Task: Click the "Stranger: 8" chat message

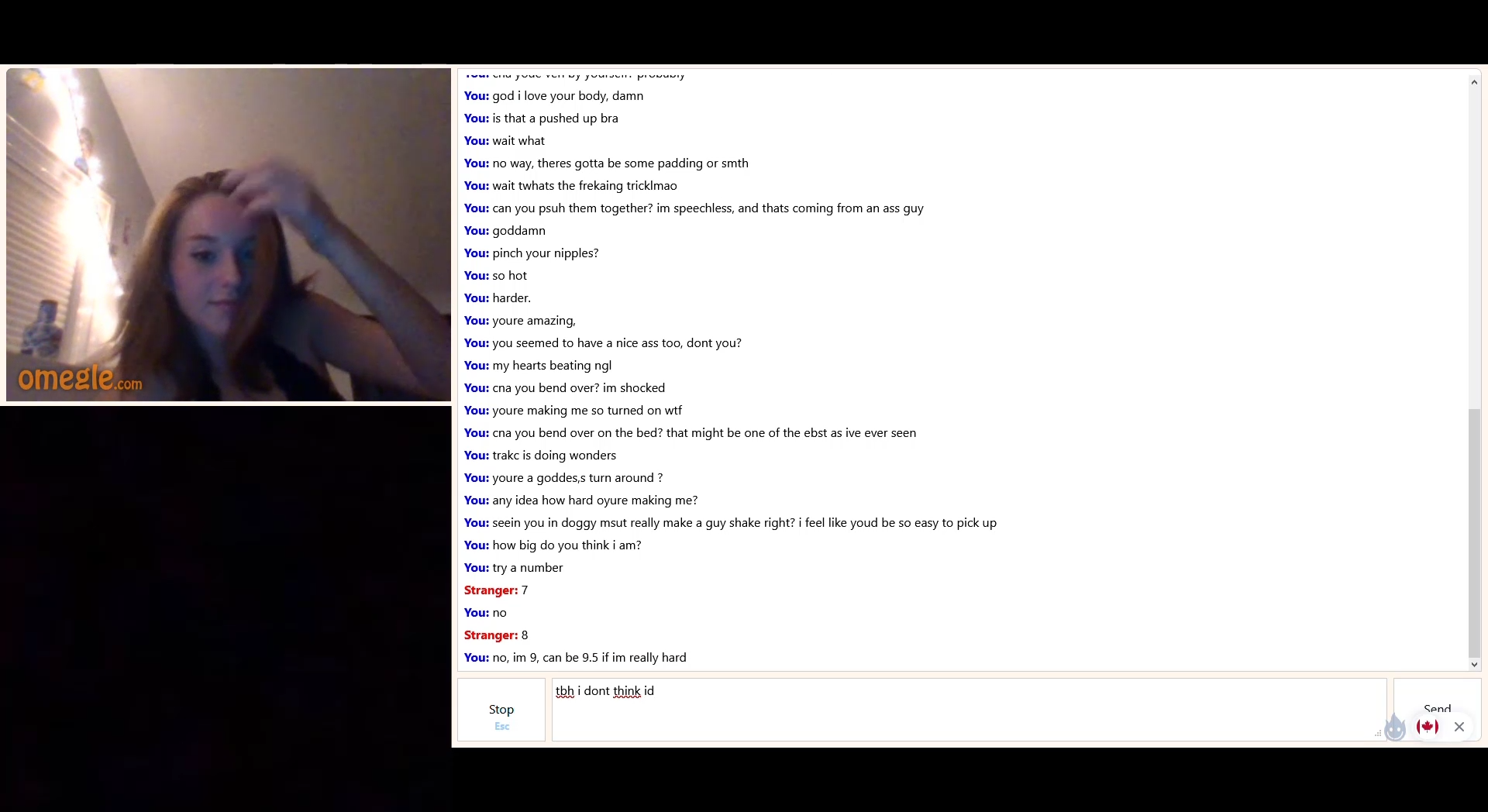Action: click(x=496, y=635)
